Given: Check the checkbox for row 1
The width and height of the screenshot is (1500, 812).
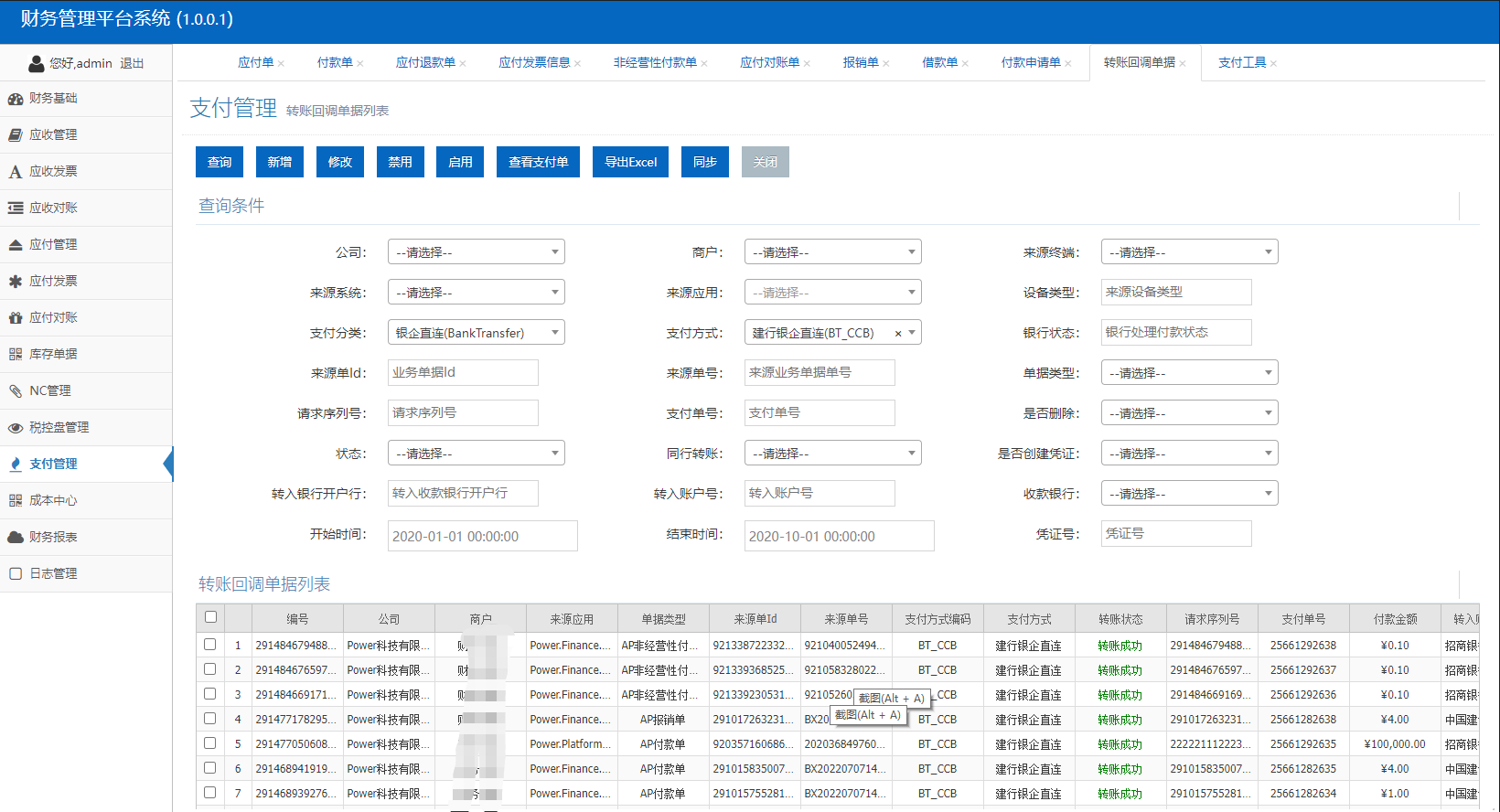Looking at the screenshot, I should point(210,645).
